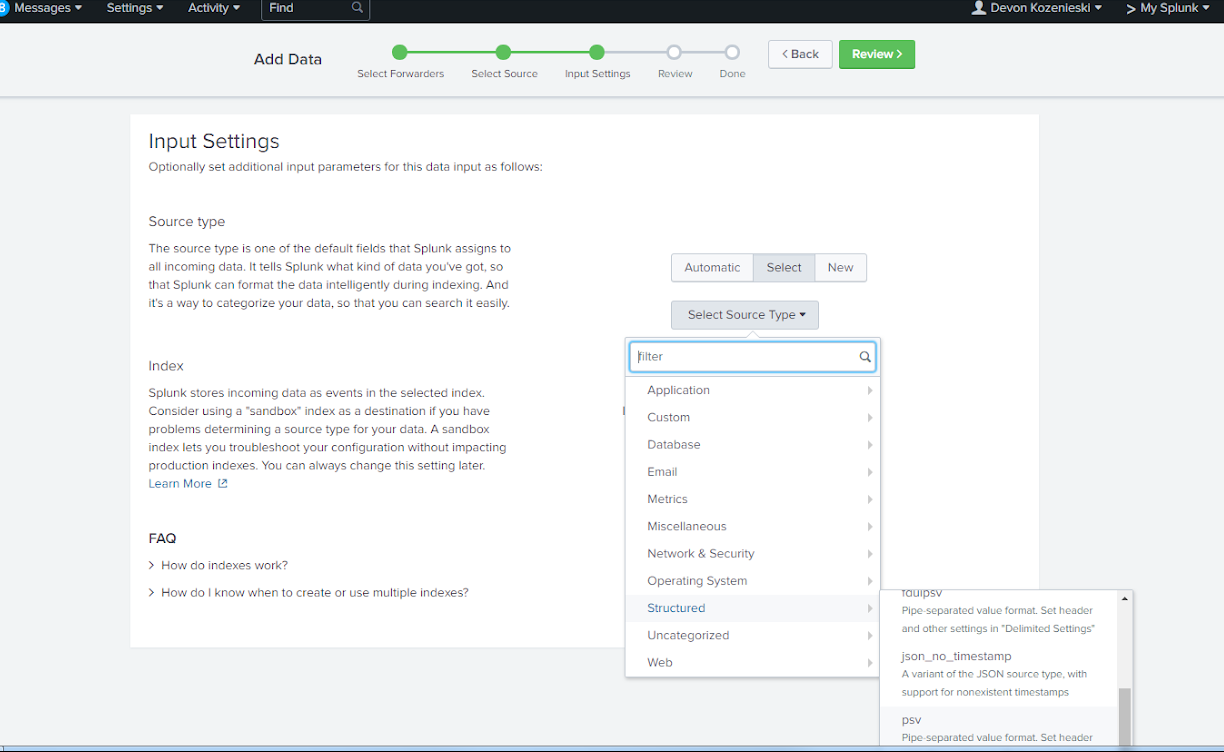Choose the json_no_timestamp source type
1224x752 pixels.
[x=999, y=674]
